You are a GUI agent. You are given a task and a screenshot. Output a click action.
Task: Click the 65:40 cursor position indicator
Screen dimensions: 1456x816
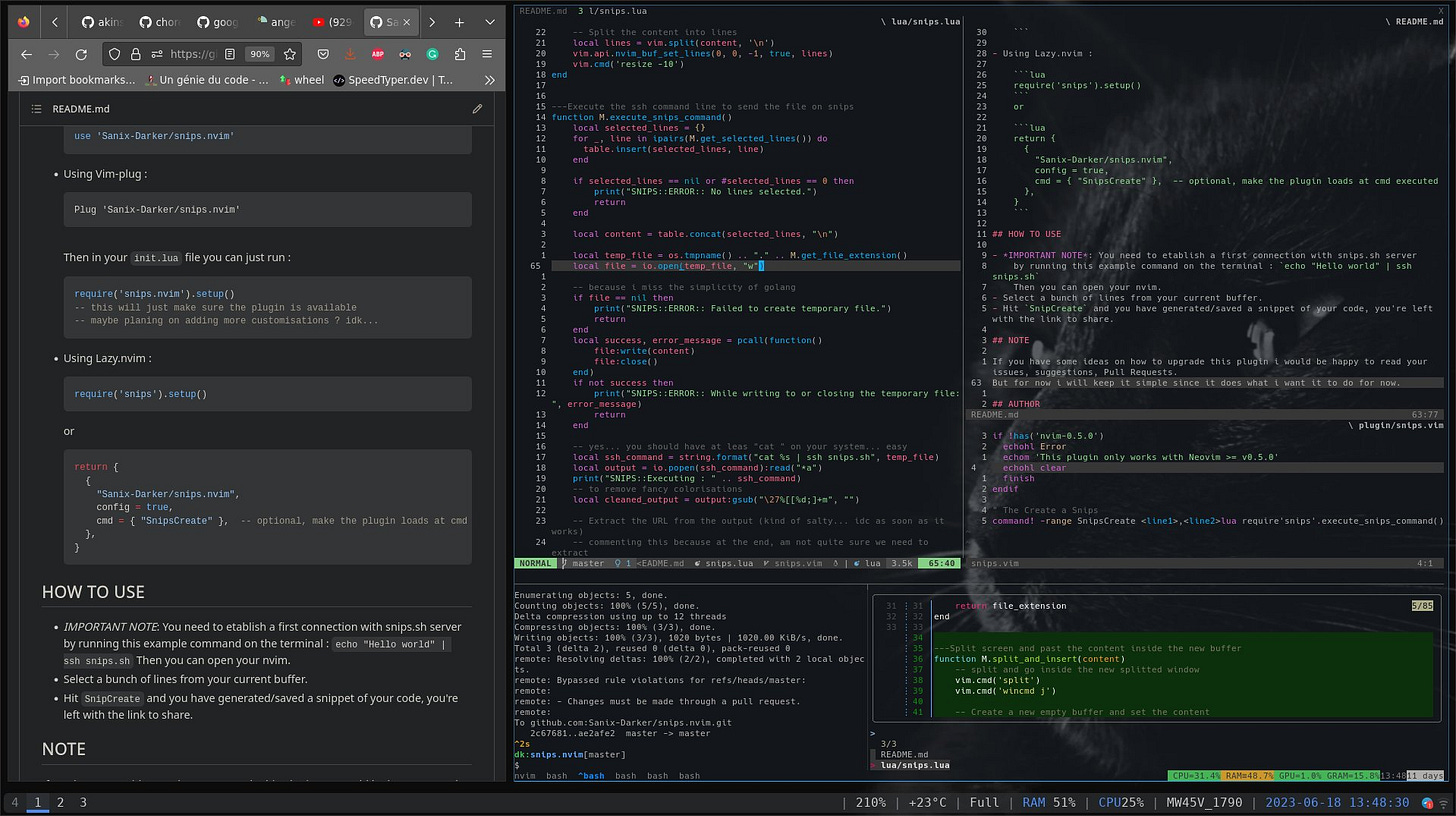pyautogui.click(x=941, y=563)
